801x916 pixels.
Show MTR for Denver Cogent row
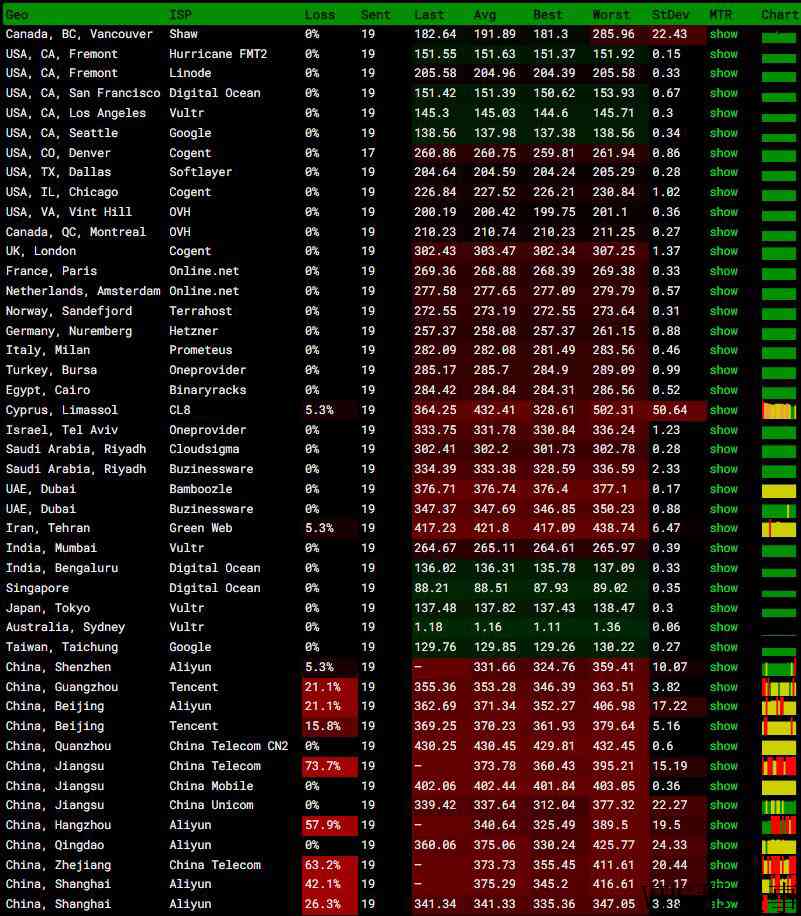point(724,153)
